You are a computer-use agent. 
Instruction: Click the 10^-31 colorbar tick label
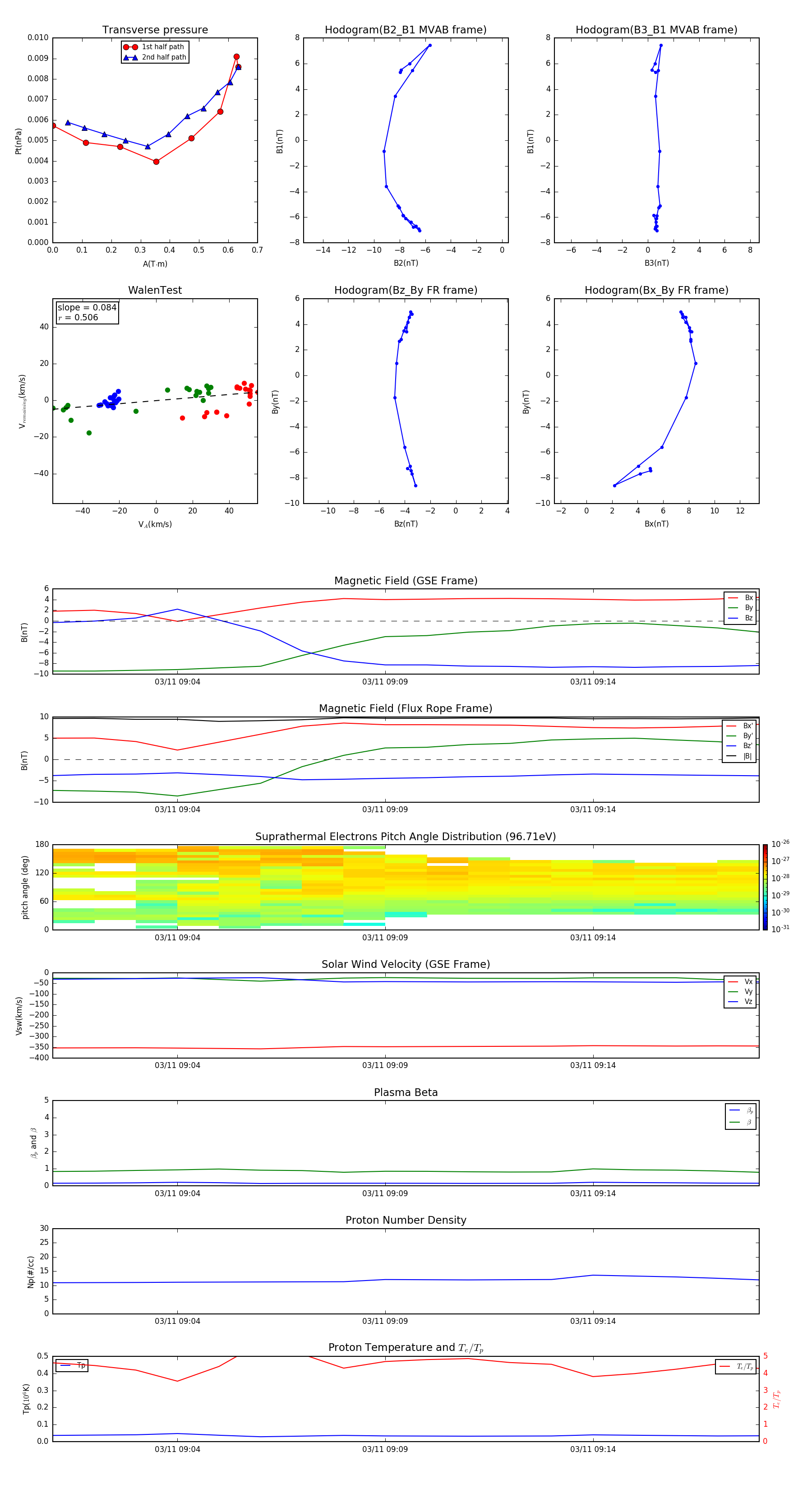[x=780, y=929]
